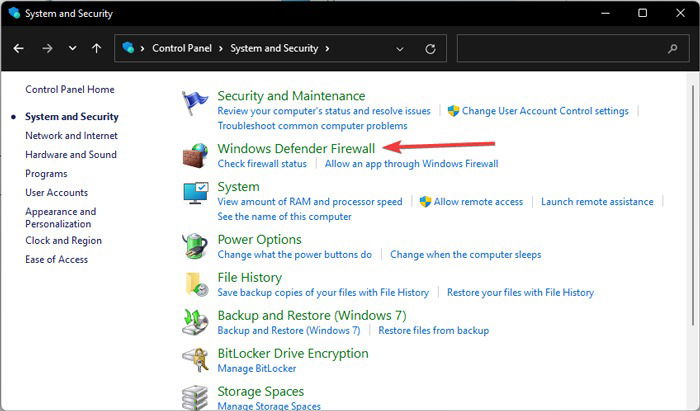Image resolution: width=700 pixels, height=411 pixels.
Task: Open the System monitor icon
Action: [196, 193]
